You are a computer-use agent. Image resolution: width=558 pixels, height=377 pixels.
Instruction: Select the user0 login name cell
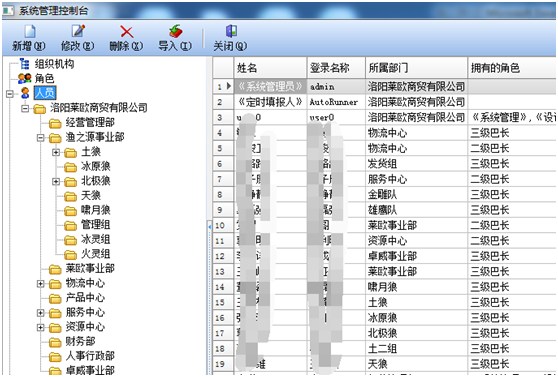click(336, 117)
